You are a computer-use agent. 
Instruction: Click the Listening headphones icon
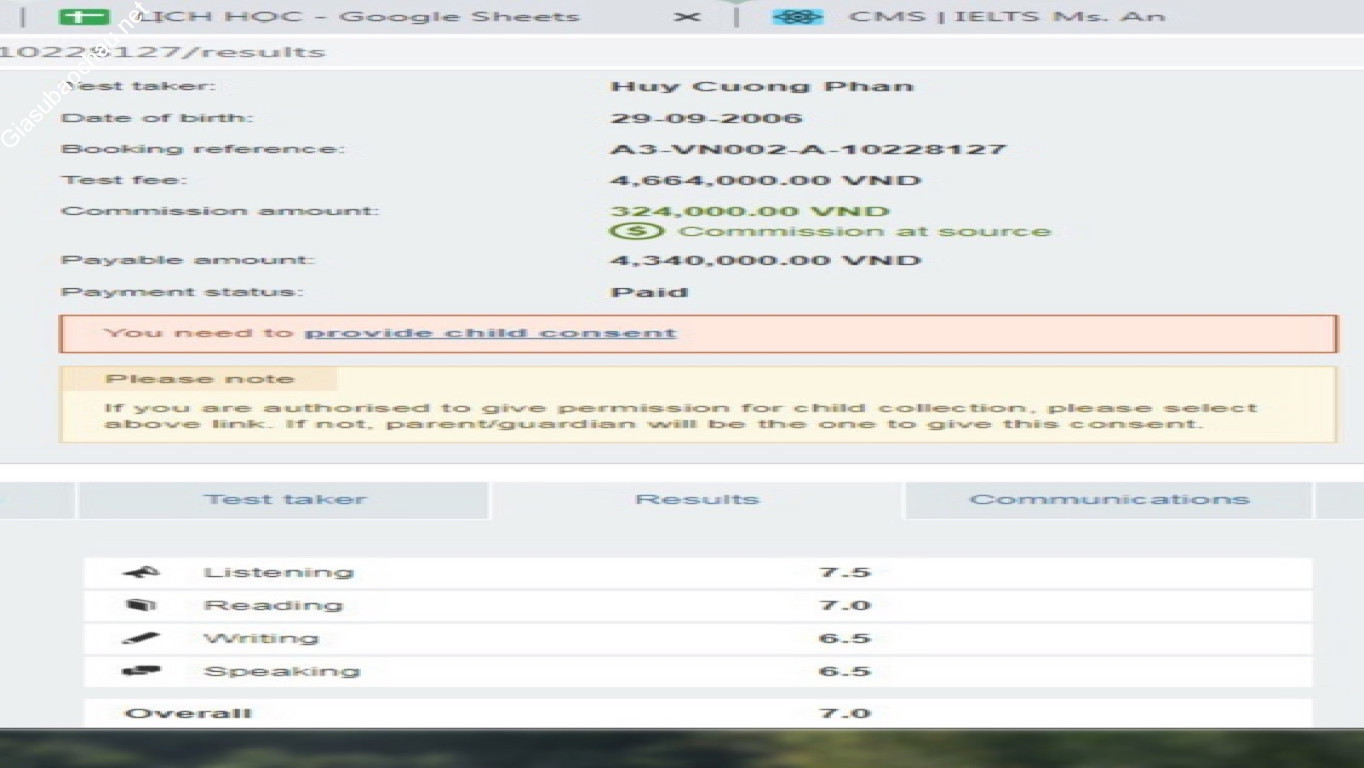[x=141, y=573]
